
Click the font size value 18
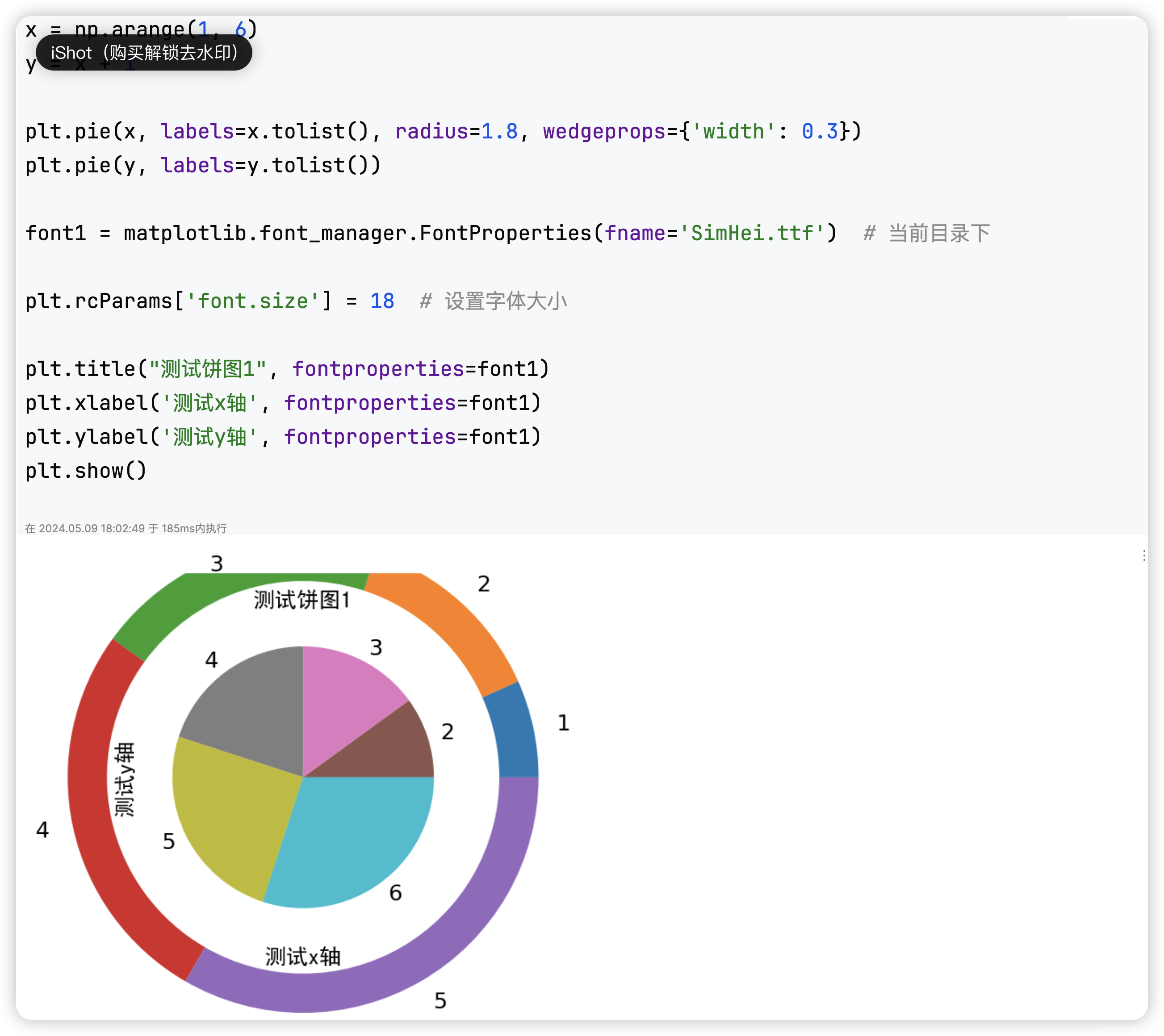point(382,301)
